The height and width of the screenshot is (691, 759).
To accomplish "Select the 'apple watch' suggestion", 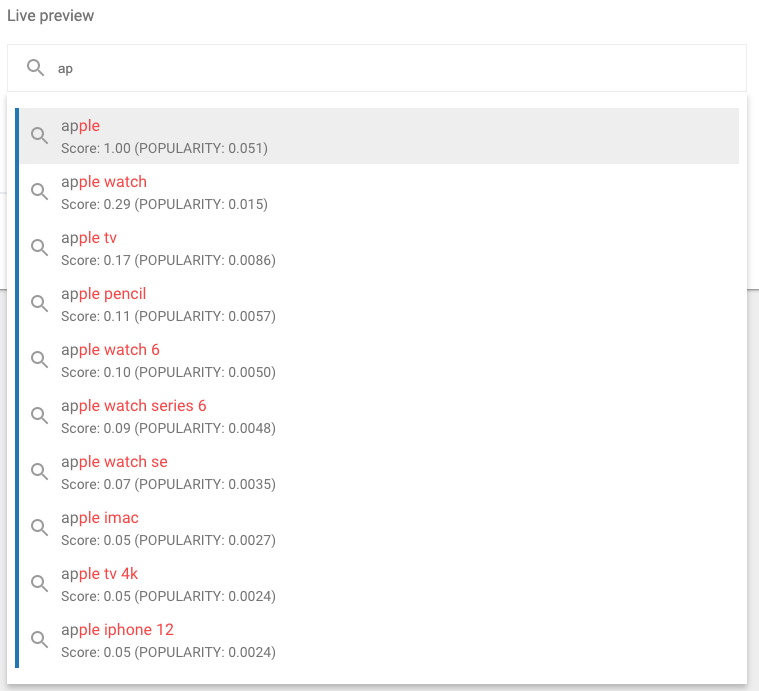I will click(379, 192).
